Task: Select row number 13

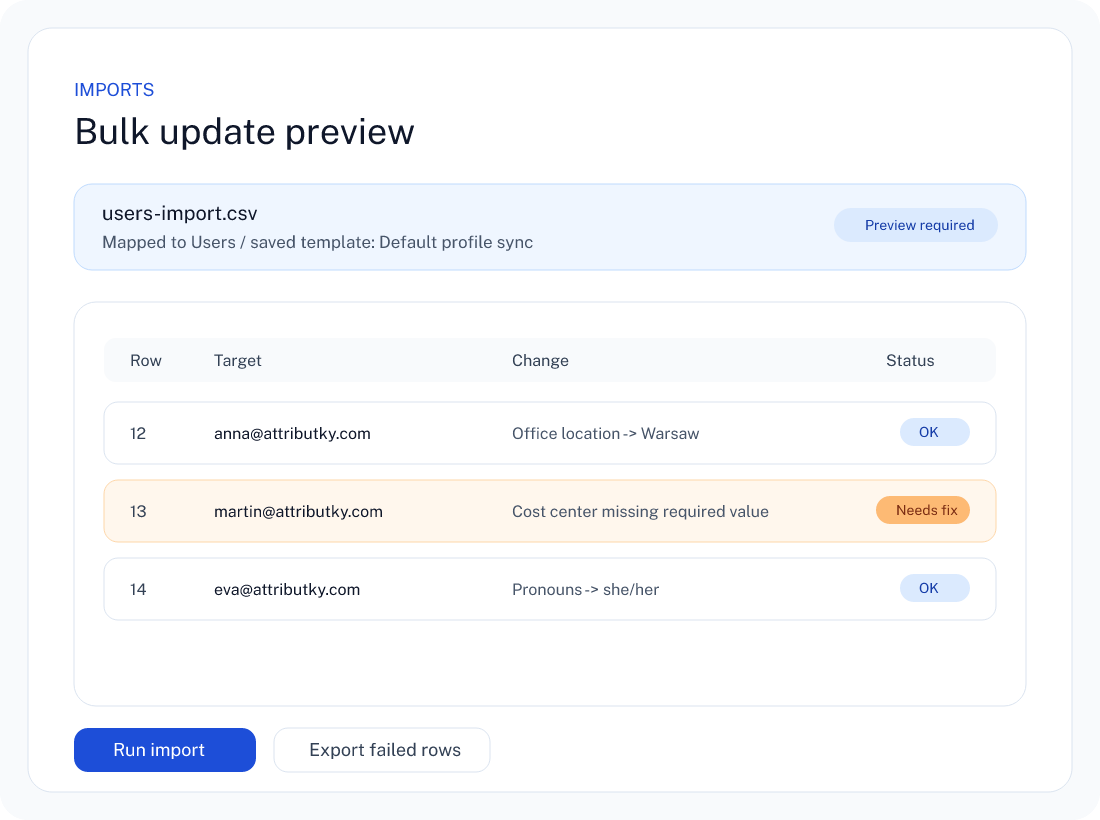Action: 138,511
